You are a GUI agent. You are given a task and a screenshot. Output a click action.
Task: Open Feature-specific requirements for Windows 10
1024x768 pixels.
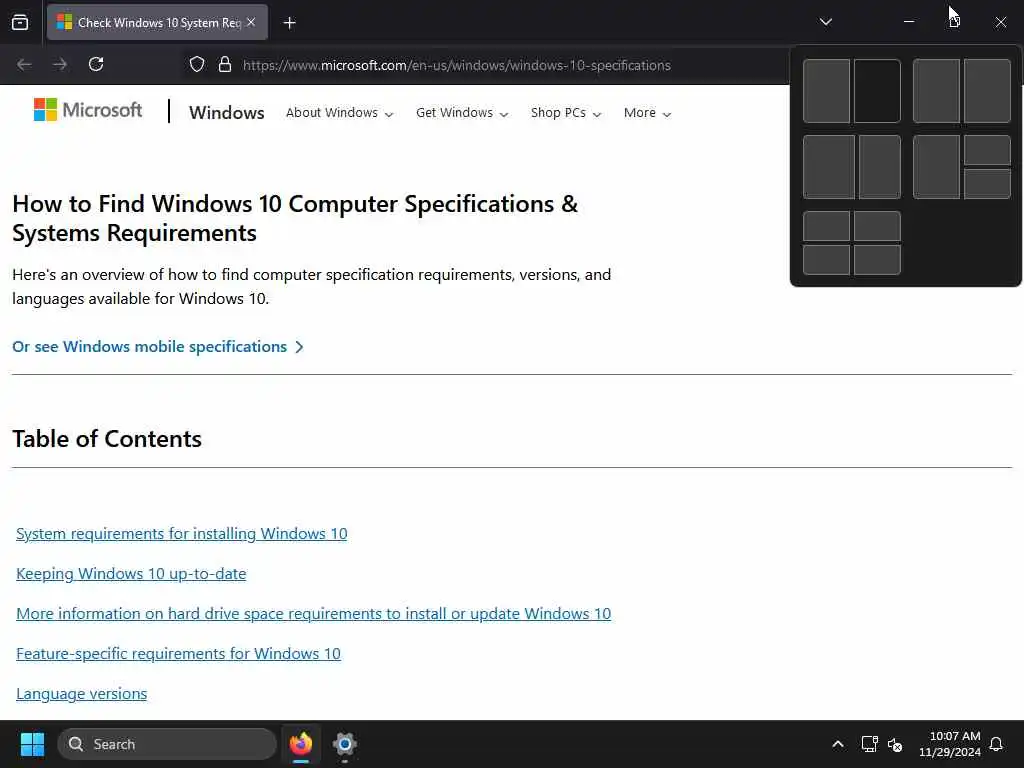[x=178, y=654]
